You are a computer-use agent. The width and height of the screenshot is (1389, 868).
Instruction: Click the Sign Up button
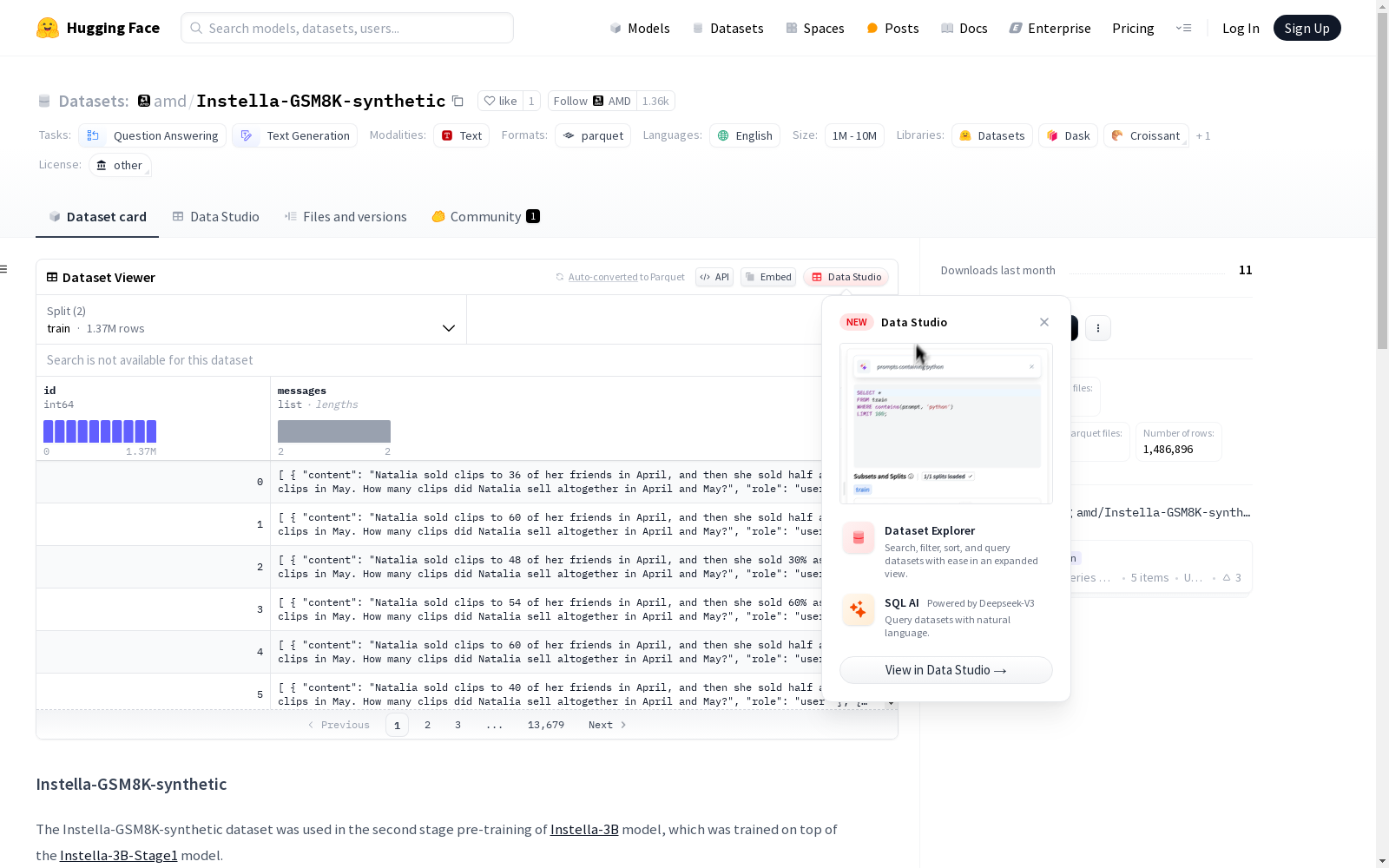point(1307,28)
